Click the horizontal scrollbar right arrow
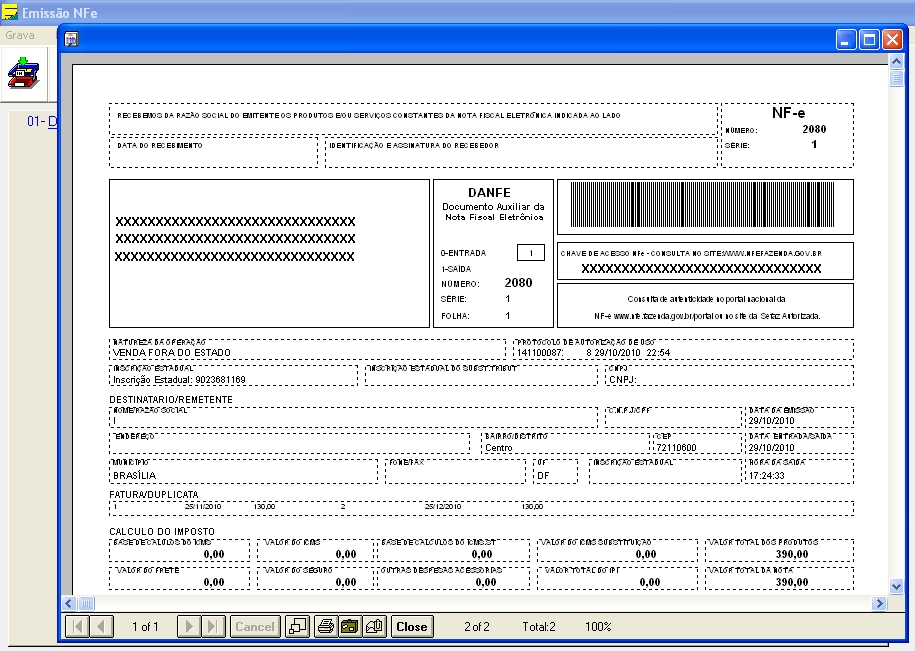The image size is (915, 651). (880, 603)
